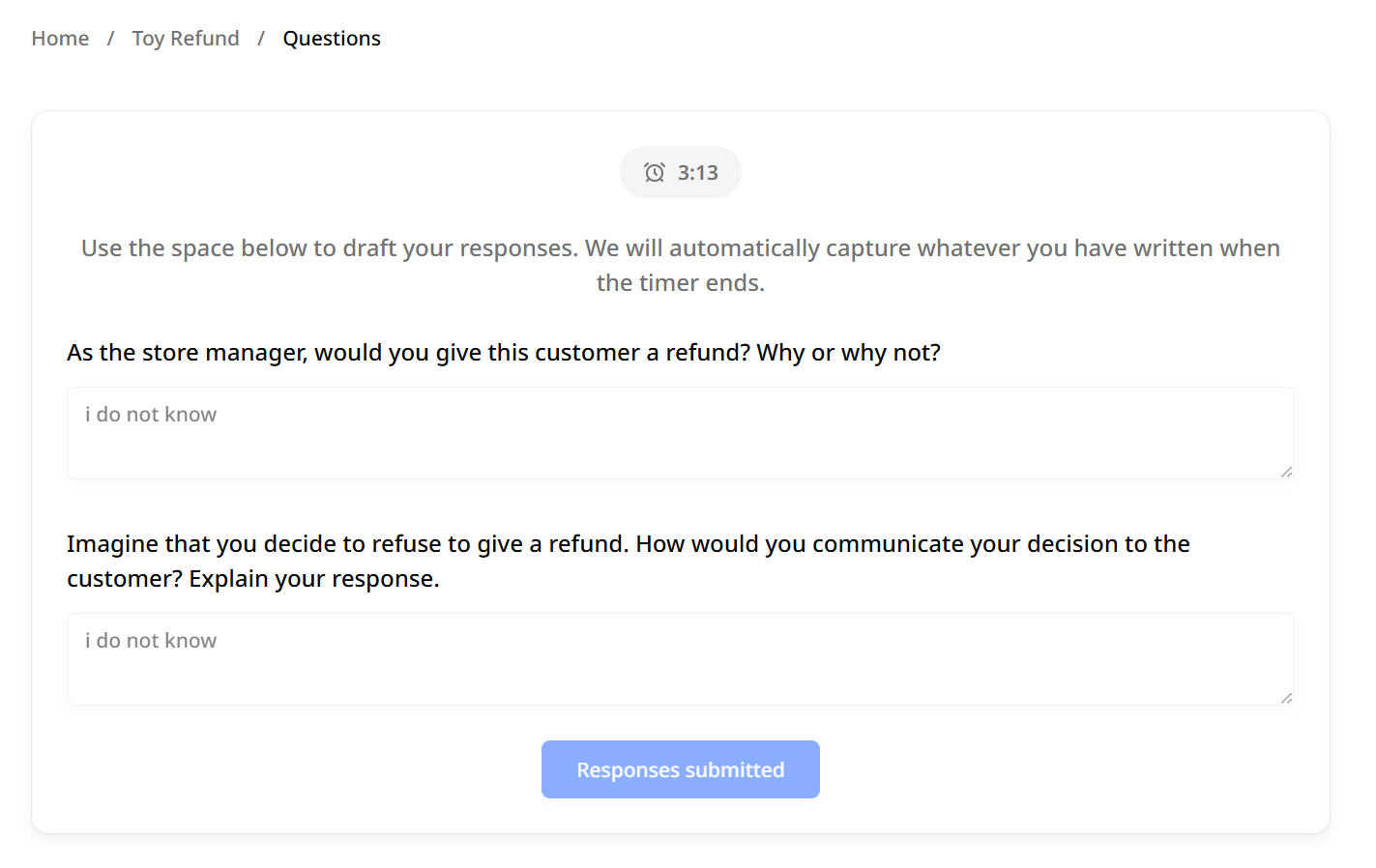1376x868 pixels.
Task: Click the timer countdown reading 3:13
Action: point(698,172)
